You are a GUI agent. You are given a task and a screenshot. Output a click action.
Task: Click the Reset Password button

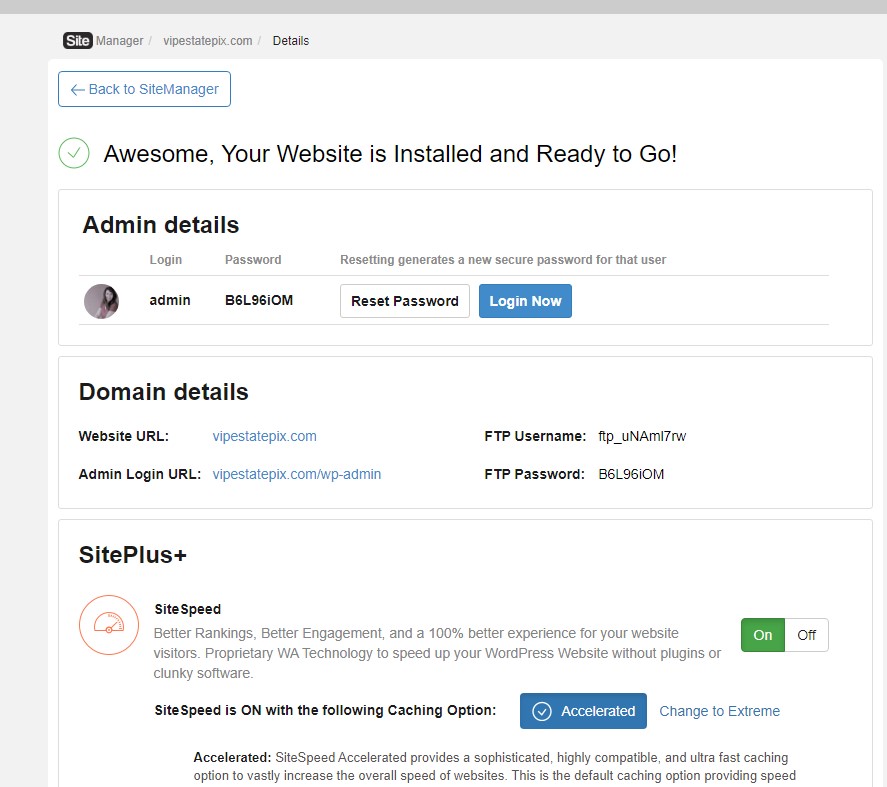[x=404, y=301]
